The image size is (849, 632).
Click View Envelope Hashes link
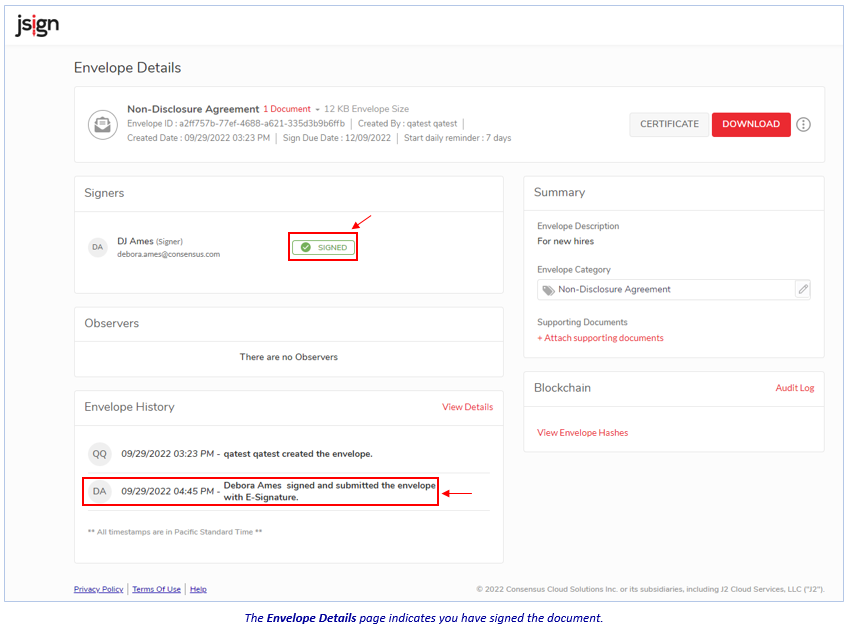(x=583, y=433)
